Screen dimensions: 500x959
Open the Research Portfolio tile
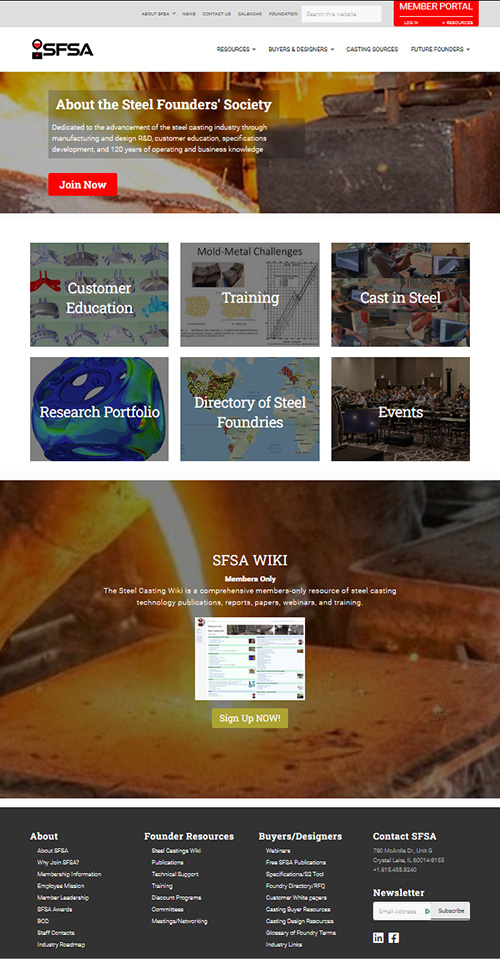(x=99, y=409)
